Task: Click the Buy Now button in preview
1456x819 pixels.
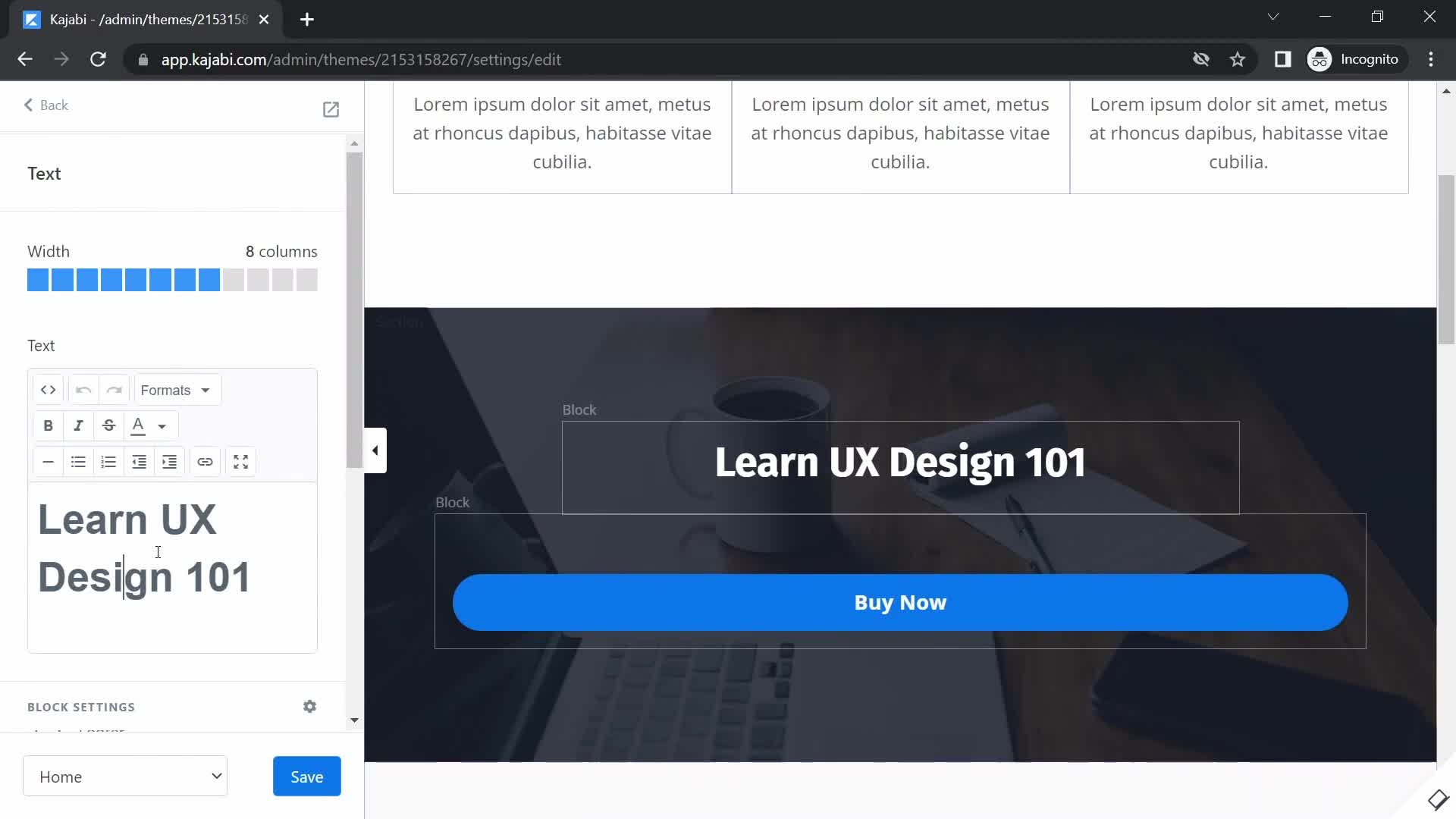Action: pyautogui.click(x=900, y=602)
